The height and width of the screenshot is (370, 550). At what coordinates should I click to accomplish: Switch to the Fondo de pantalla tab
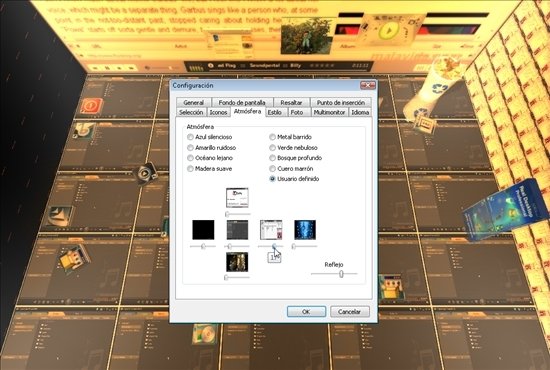point(242,102)
